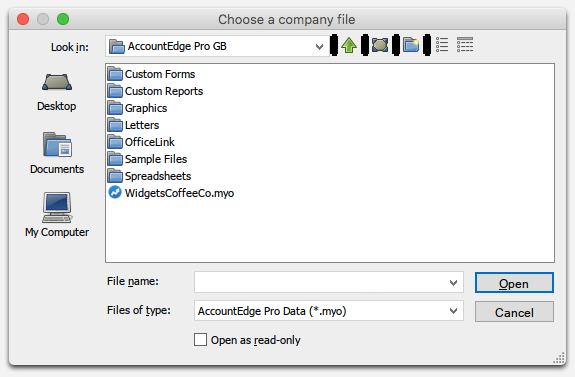Viewport: 575px width, 377px height.
Task: Click the WidgetsCoffeeCo.myo file icon
Action: (115, 193)
